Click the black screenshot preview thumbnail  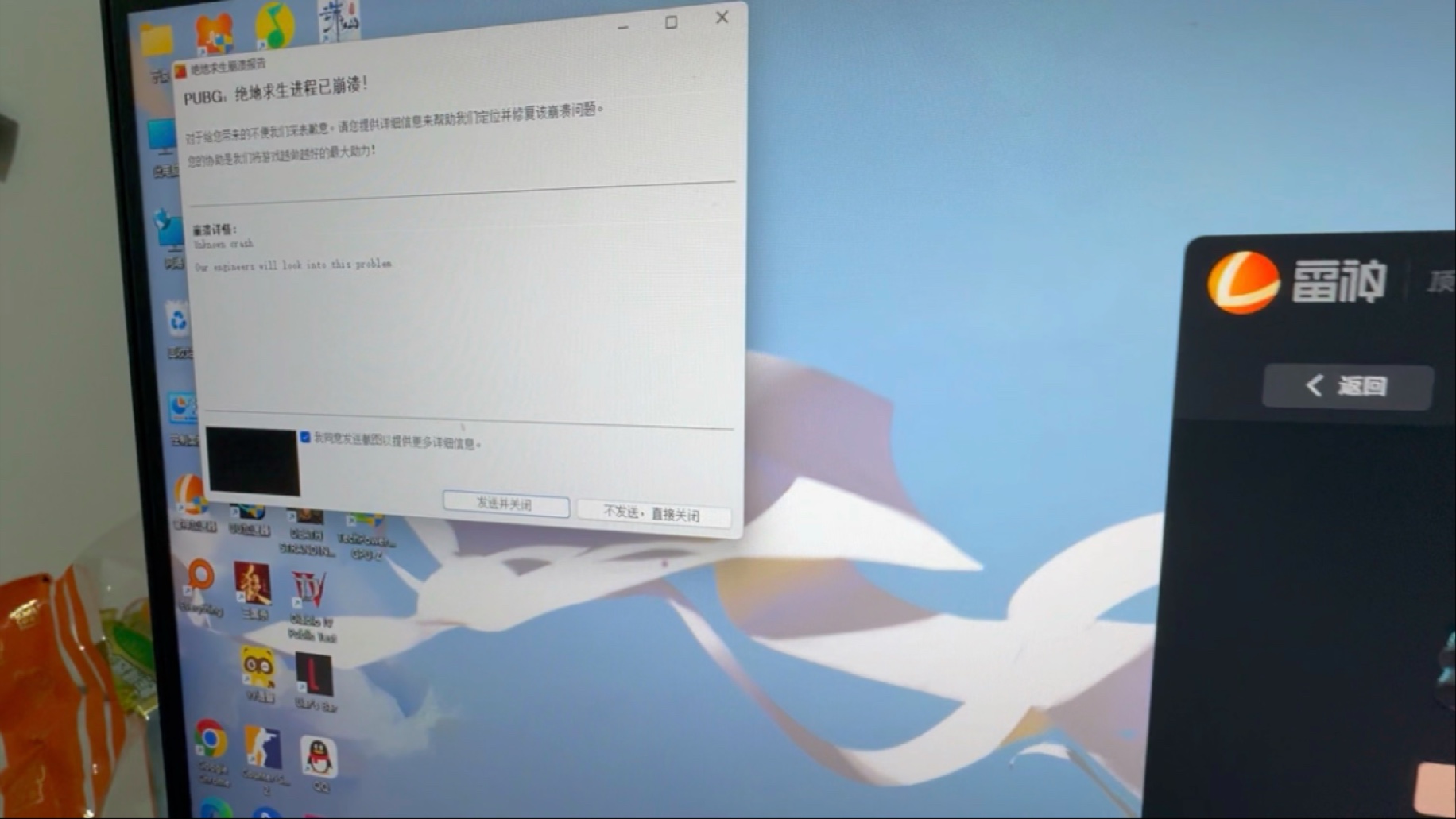(253, 462)
